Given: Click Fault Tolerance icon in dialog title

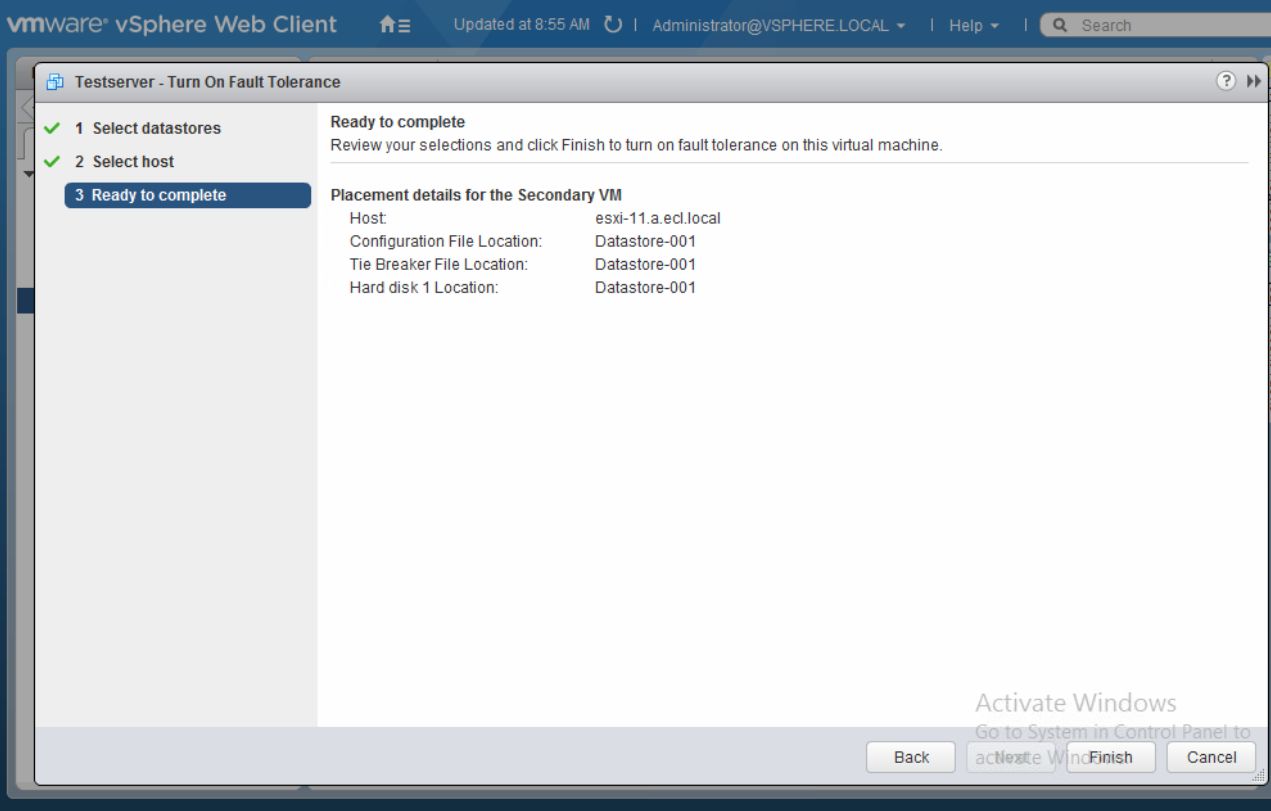Looking at the screenshot, I should click(55, 82).
